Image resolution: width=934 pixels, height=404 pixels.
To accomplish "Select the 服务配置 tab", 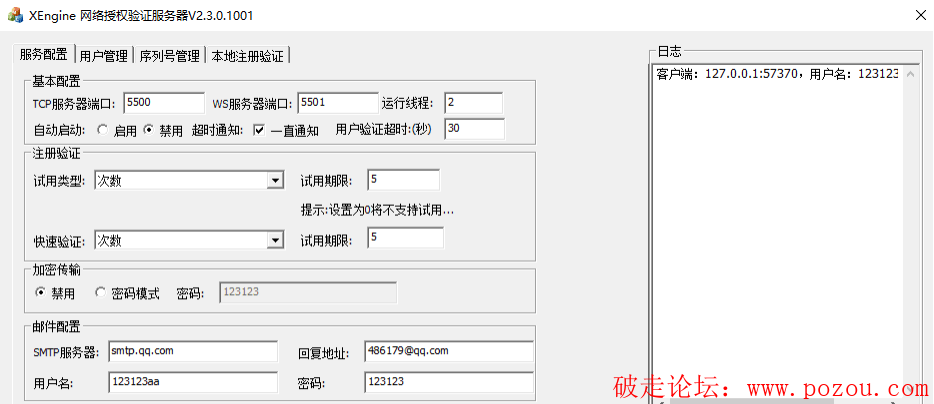I will pyautogui.click(x=44, y=55).
